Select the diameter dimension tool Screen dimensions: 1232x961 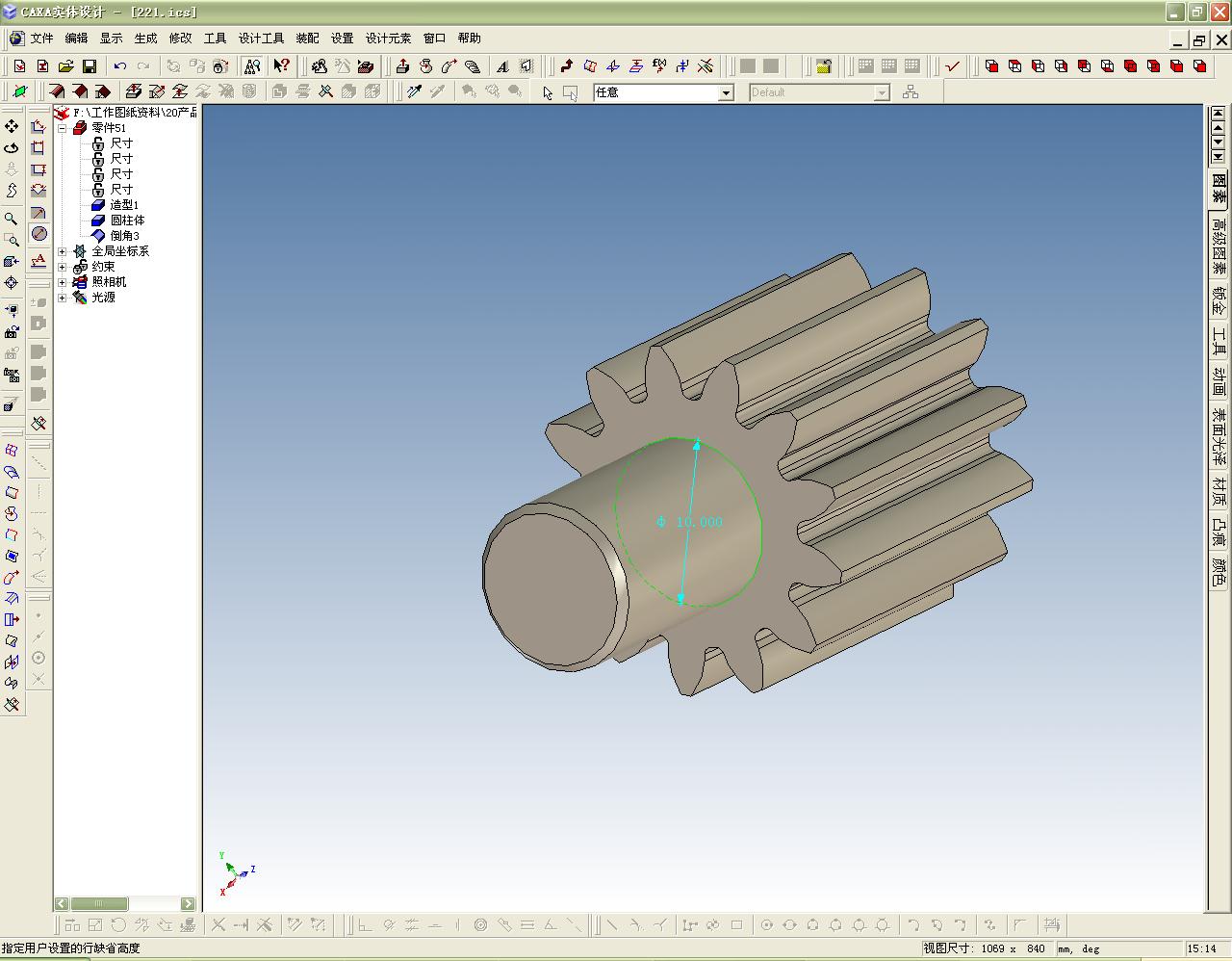[x=38, y=234]
